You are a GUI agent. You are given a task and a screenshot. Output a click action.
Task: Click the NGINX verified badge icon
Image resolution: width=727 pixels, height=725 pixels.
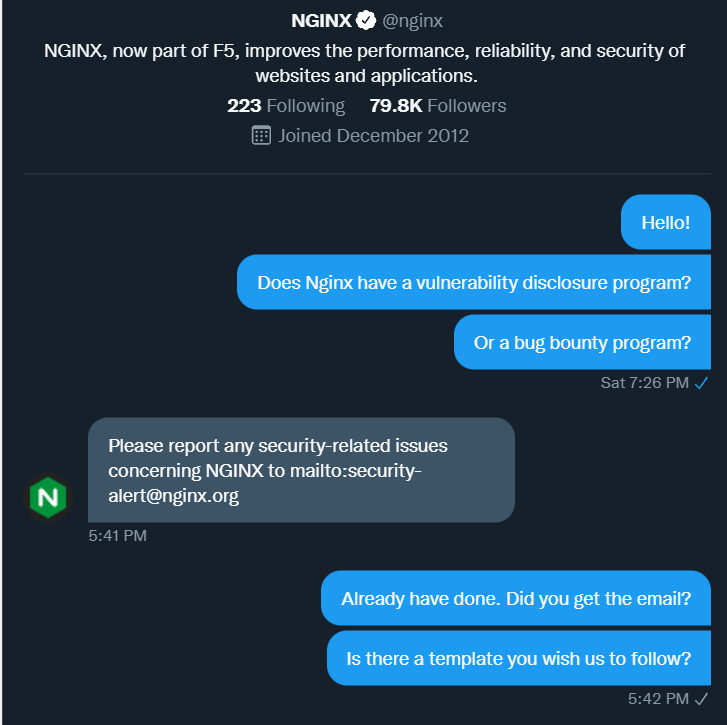(367, 20)
